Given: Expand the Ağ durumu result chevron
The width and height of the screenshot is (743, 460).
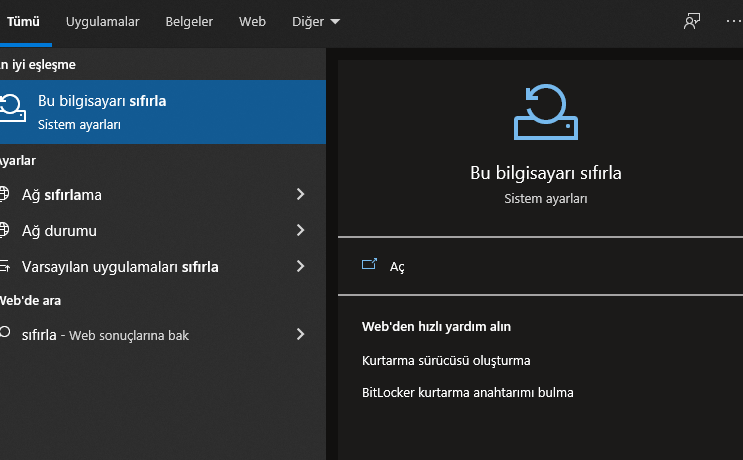Looking at the screenshot, I should coord(300,231).
